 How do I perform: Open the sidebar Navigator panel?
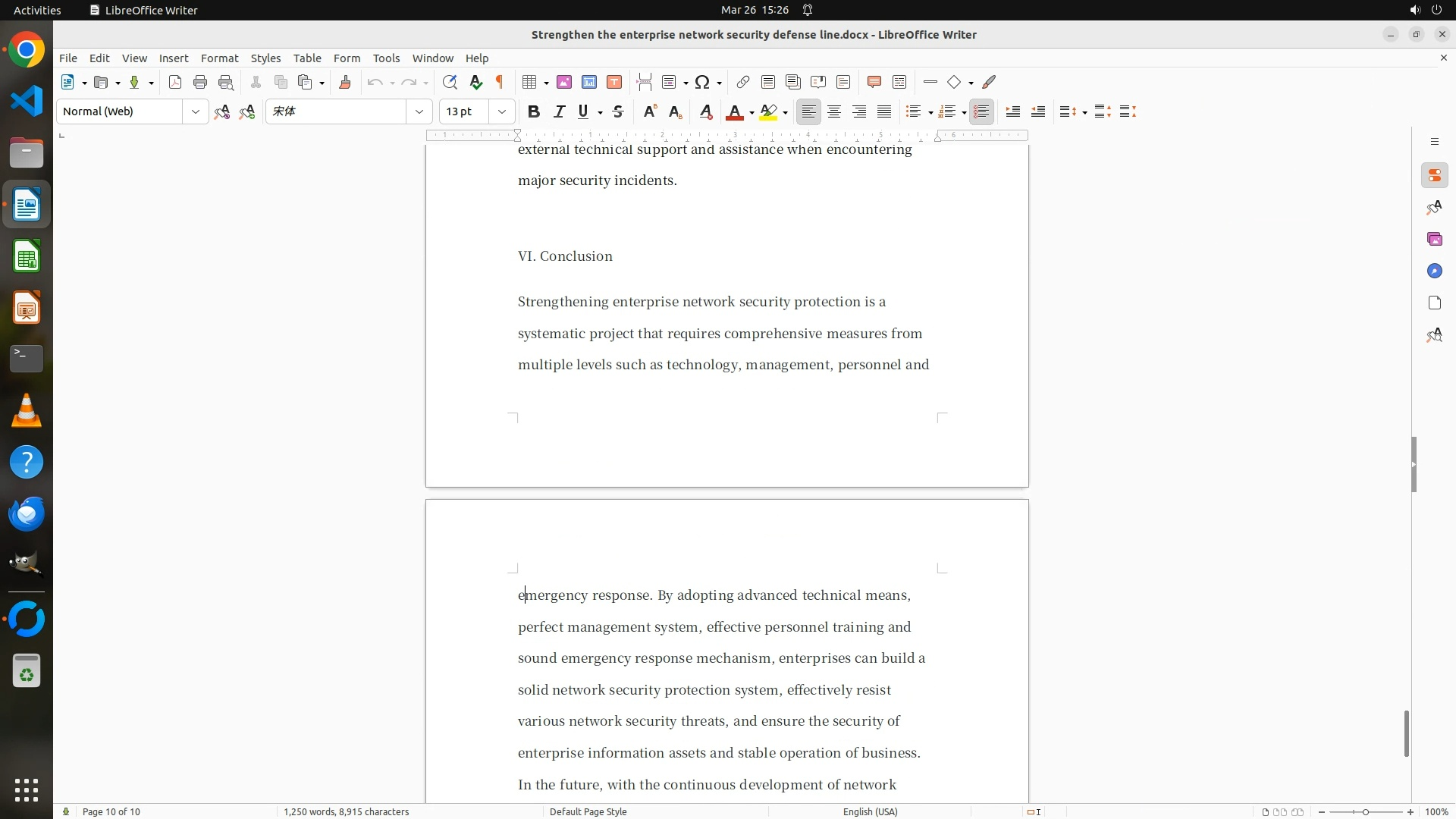[x=1434, y=271]
